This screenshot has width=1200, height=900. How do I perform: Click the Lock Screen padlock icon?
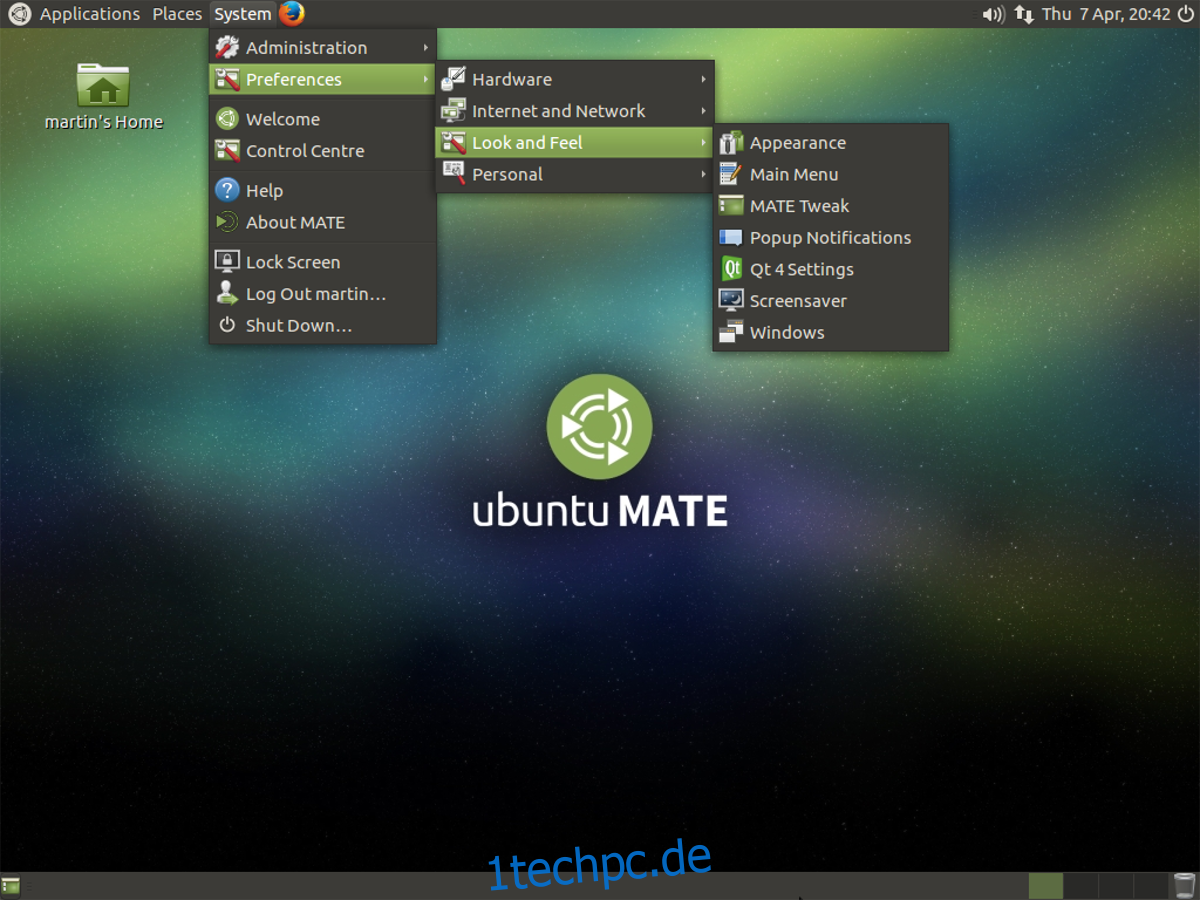(228, 262)
